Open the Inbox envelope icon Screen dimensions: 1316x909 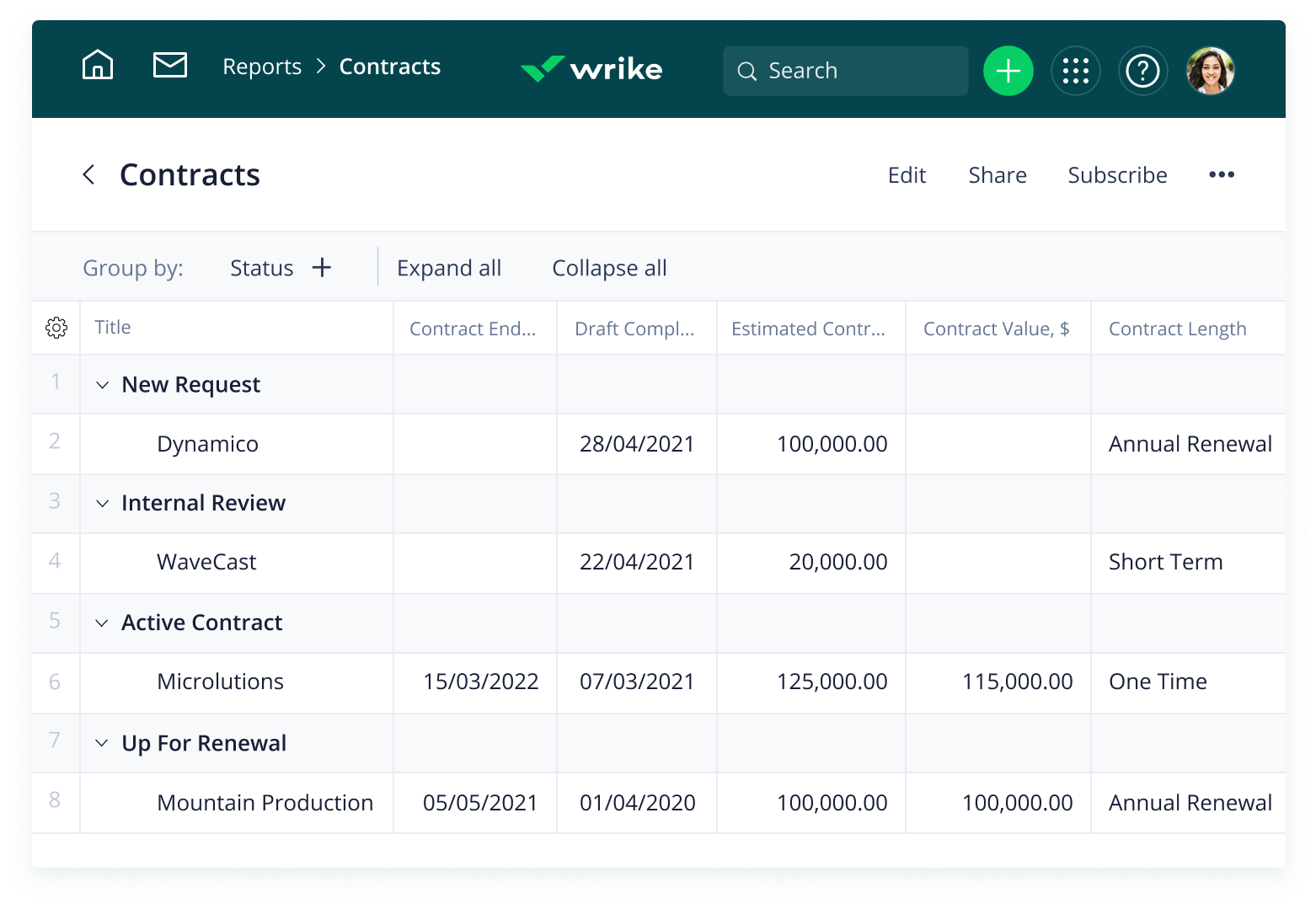[170, 65]
